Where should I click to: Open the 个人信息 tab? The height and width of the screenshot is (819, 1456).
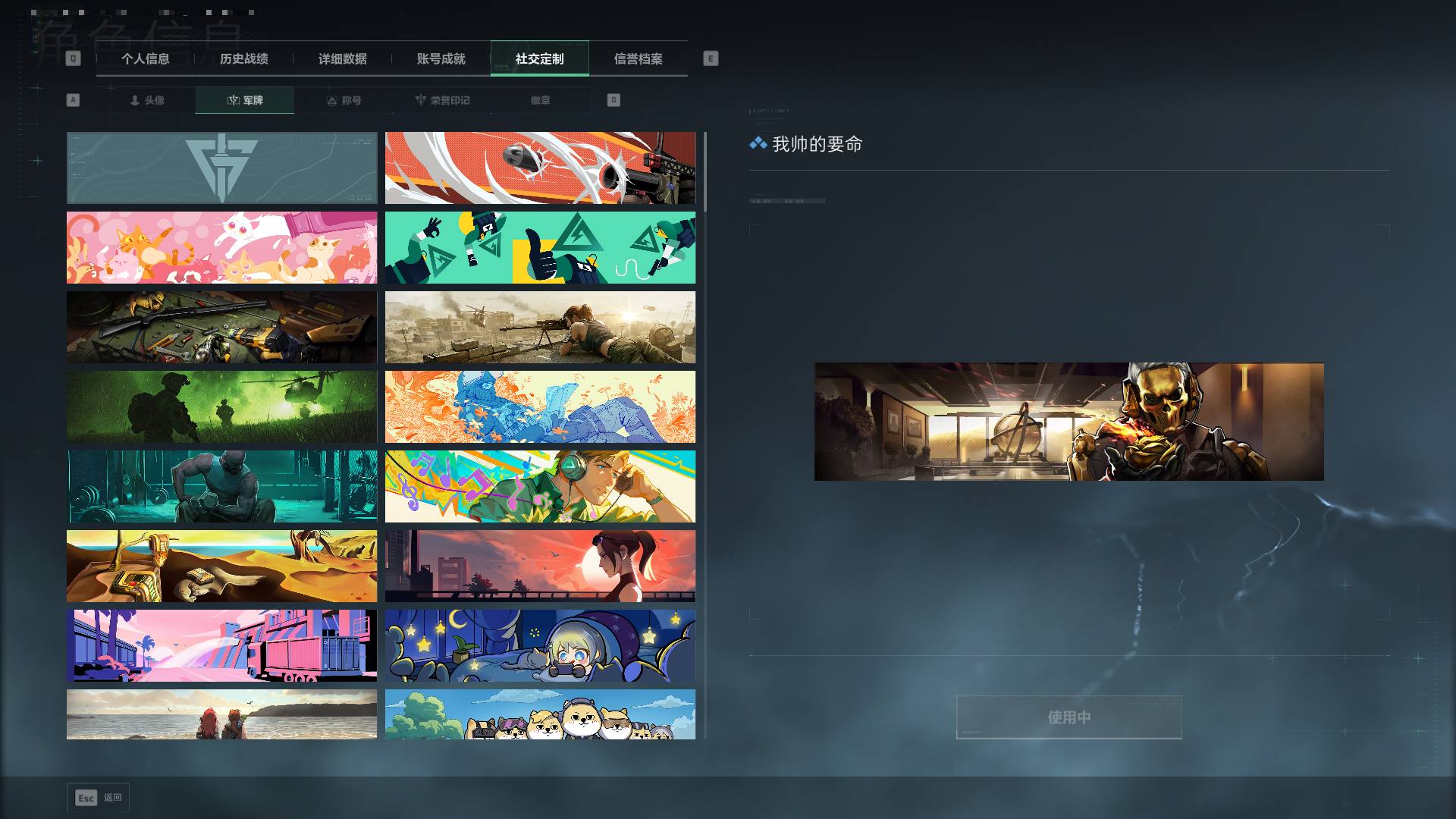click(145, 59)
